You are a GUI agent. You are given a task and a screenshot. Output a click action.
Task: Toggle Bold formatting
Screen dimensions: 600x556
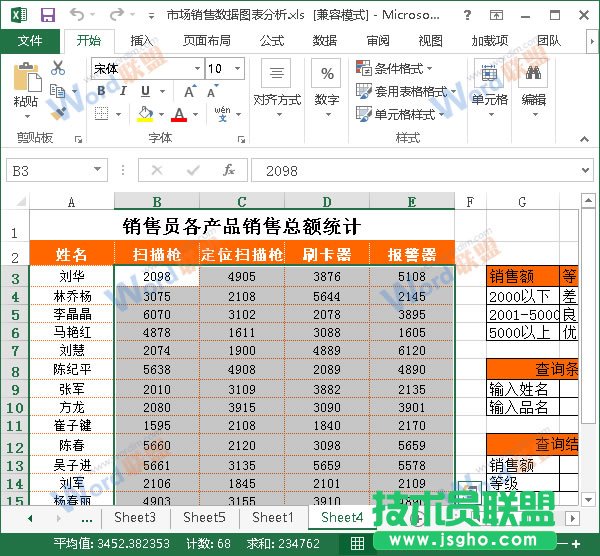point(101,91)
